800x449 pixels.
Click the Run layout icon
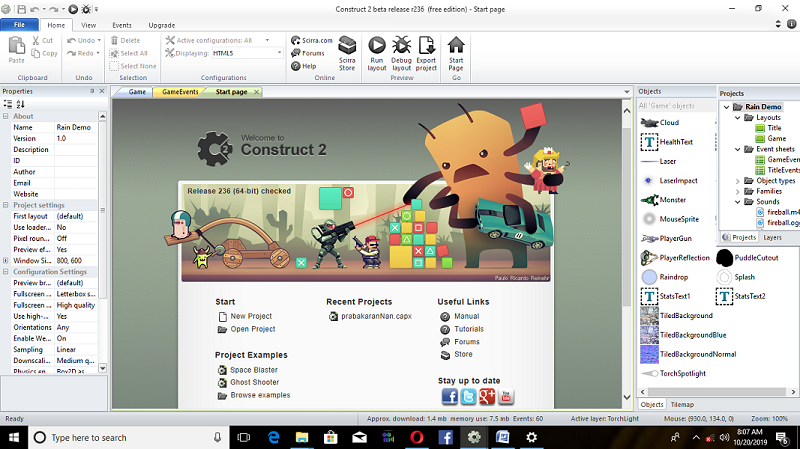click(377, 46)
